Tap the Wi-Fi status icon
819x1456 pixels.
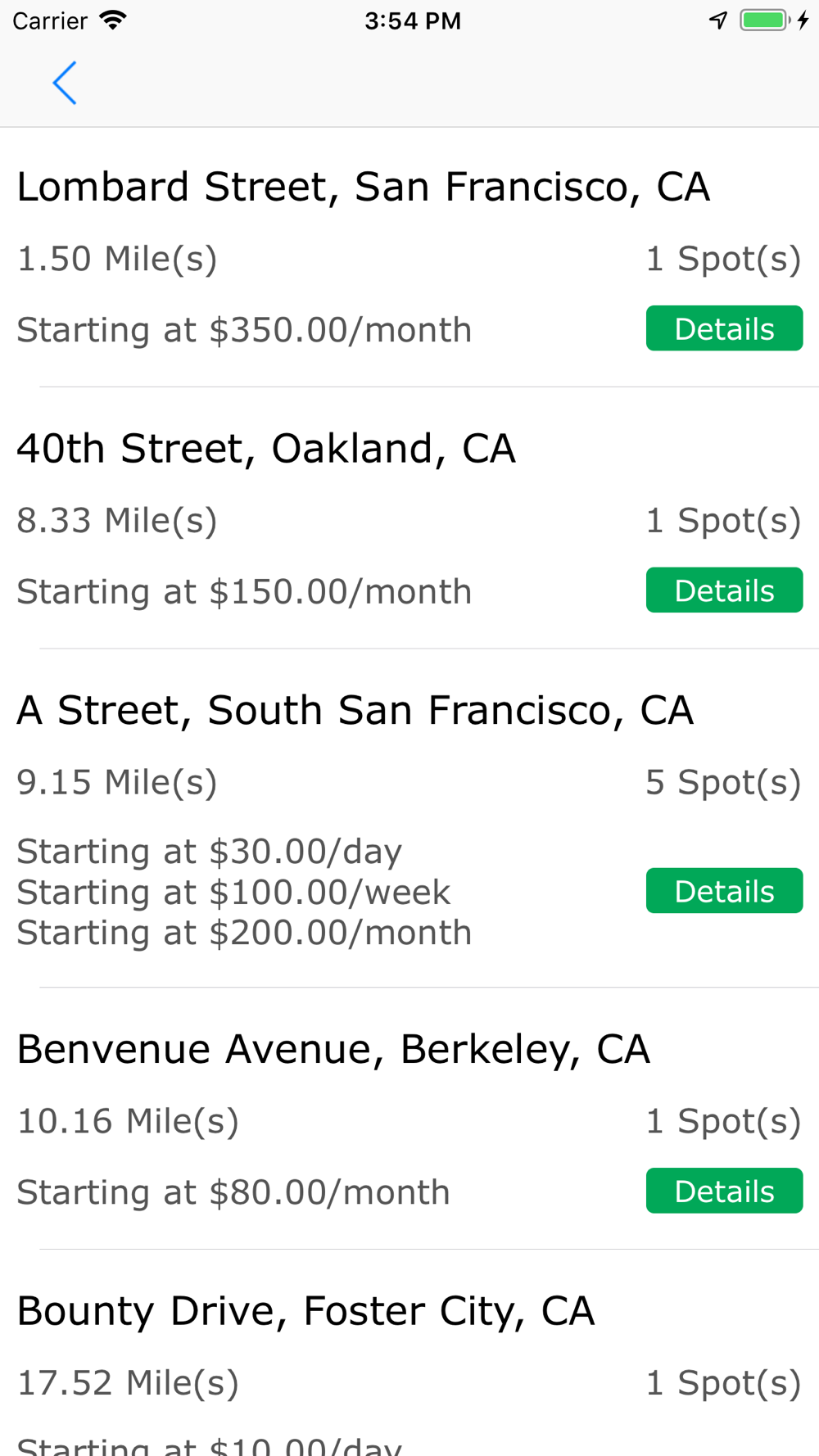(112, 20)
